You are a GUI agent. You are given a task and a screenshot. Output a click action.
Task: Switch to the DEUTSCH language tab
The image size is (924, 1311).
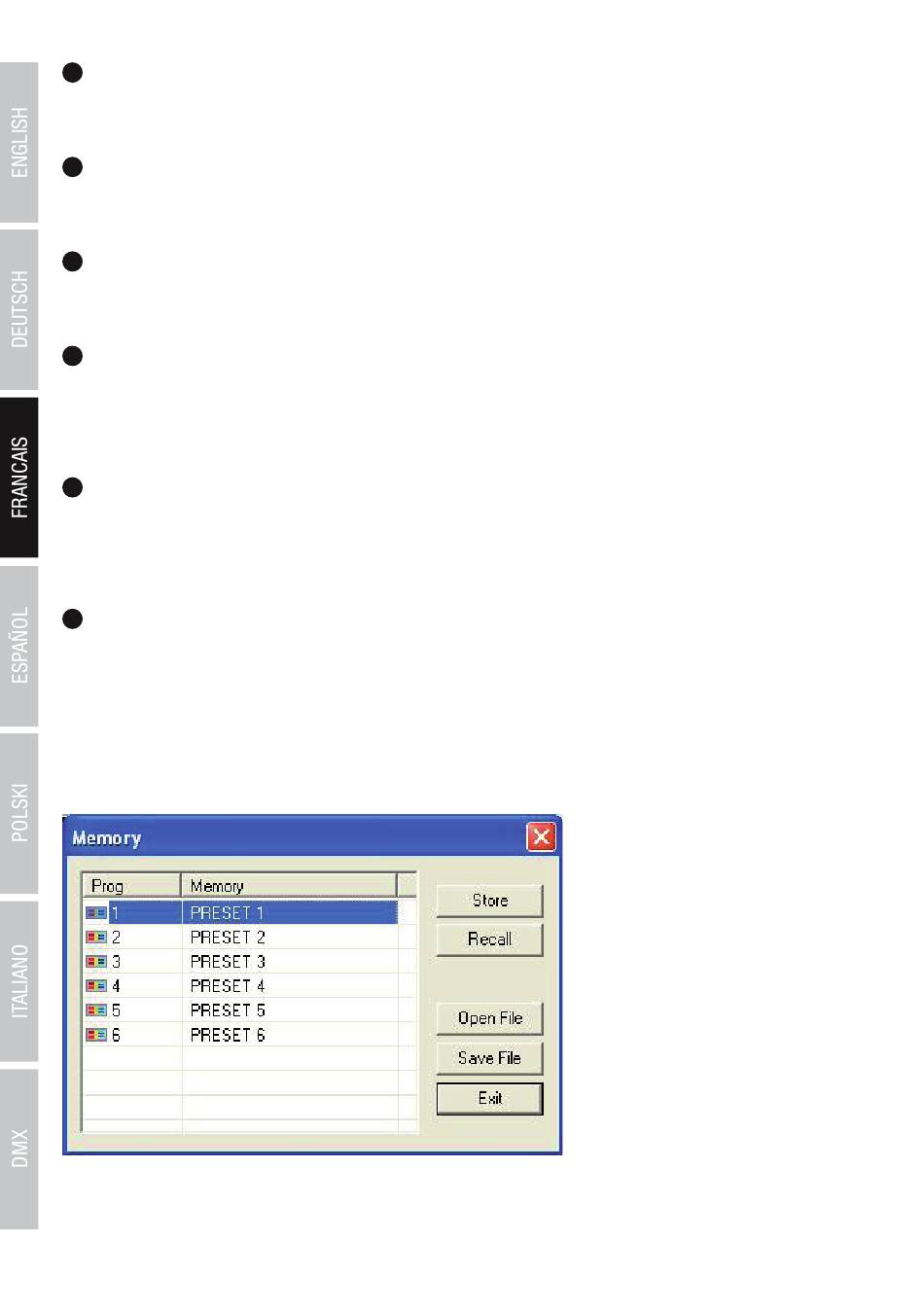tap(19, 310)
